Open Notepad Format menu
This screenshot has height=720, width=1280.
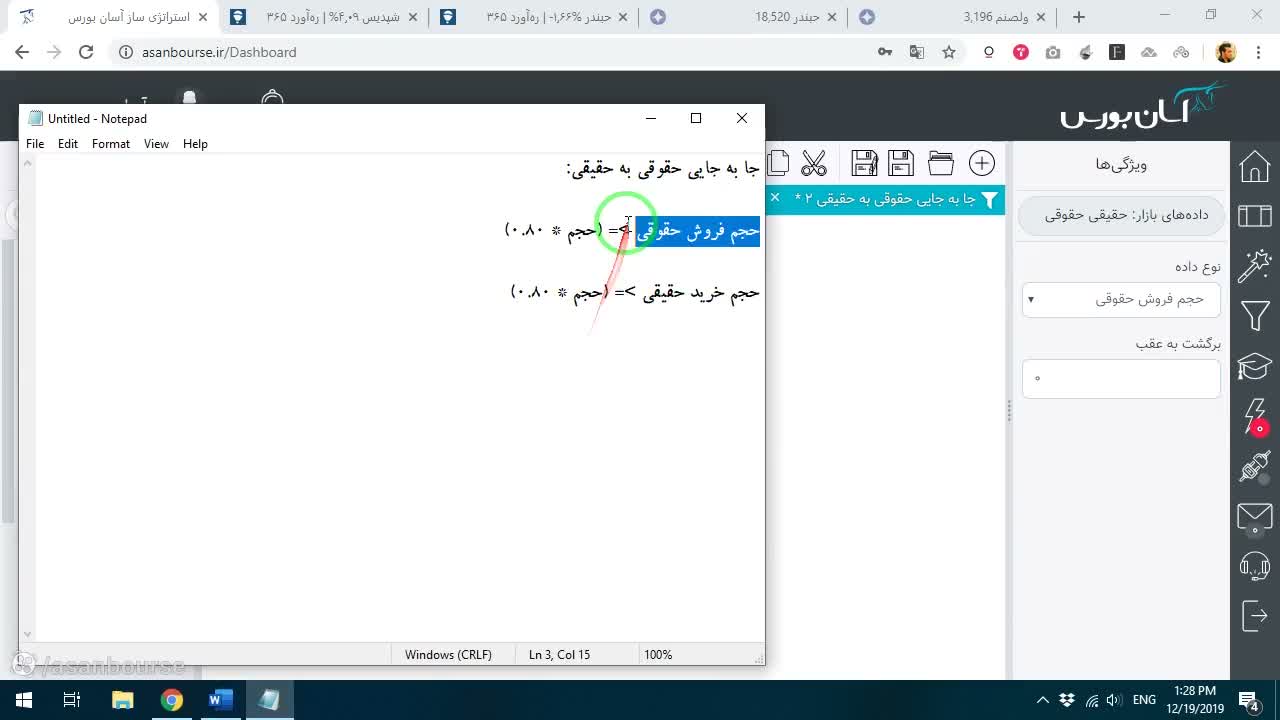pos(111,144)
